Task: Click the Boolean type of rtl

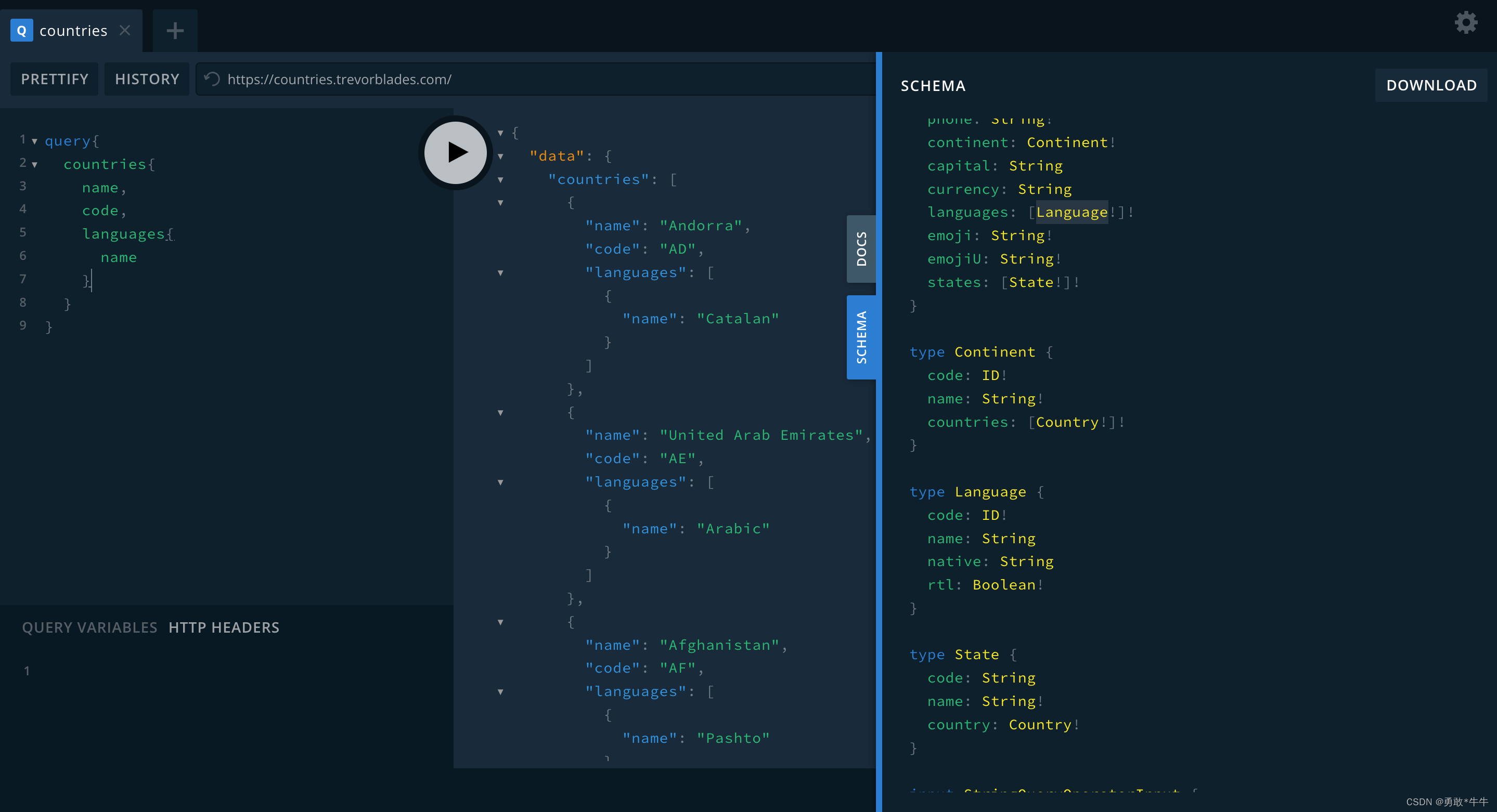Action: (x=1004, y=585)
